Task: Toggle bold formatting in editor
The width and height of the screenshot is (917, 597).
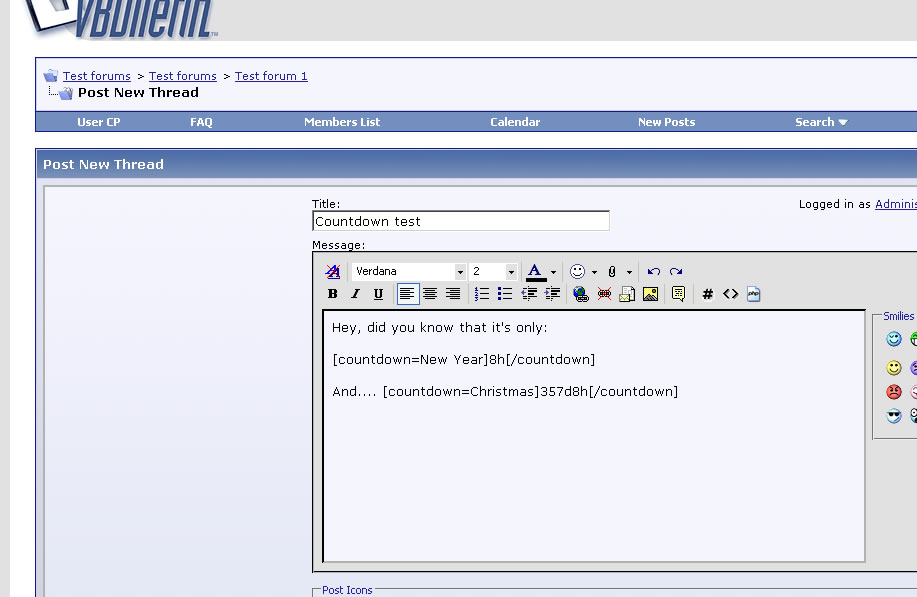Action: pos(333,294)
